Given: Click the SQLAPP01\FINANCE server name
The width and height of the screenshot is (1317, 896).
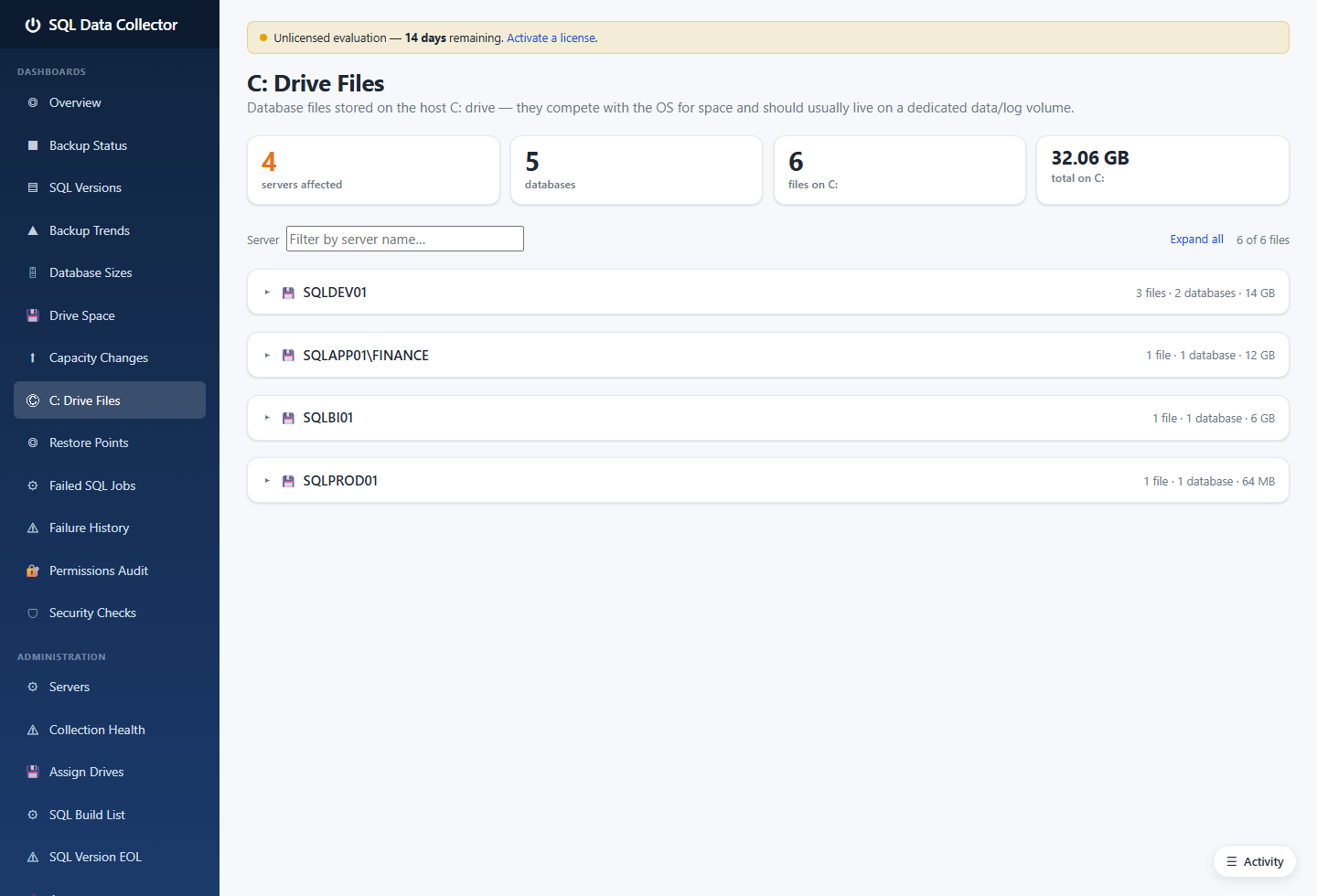Looking at the screenshot, I should click(x=366, y=356).
